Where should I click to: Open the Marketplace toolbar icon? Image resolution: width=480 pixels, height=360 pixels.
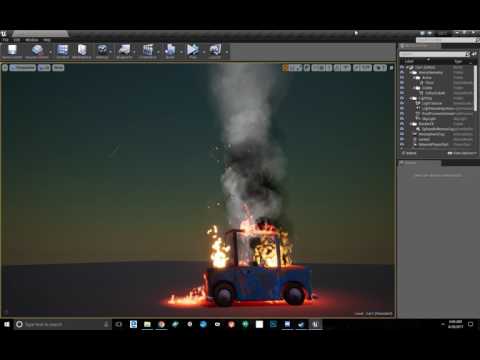click(x=82, y=51)
